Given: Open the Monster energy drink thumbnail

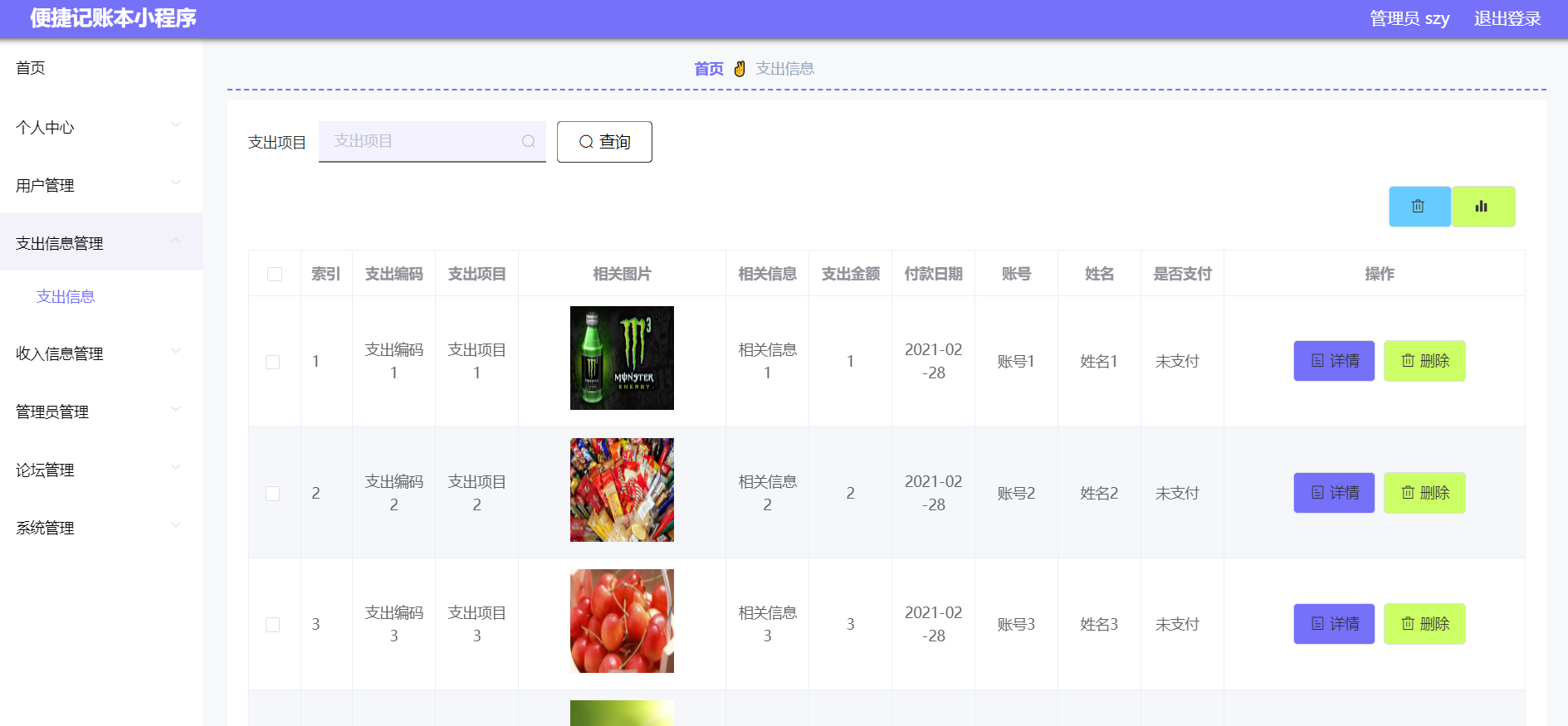Looking at the screenshot, I should click(622, 358).
